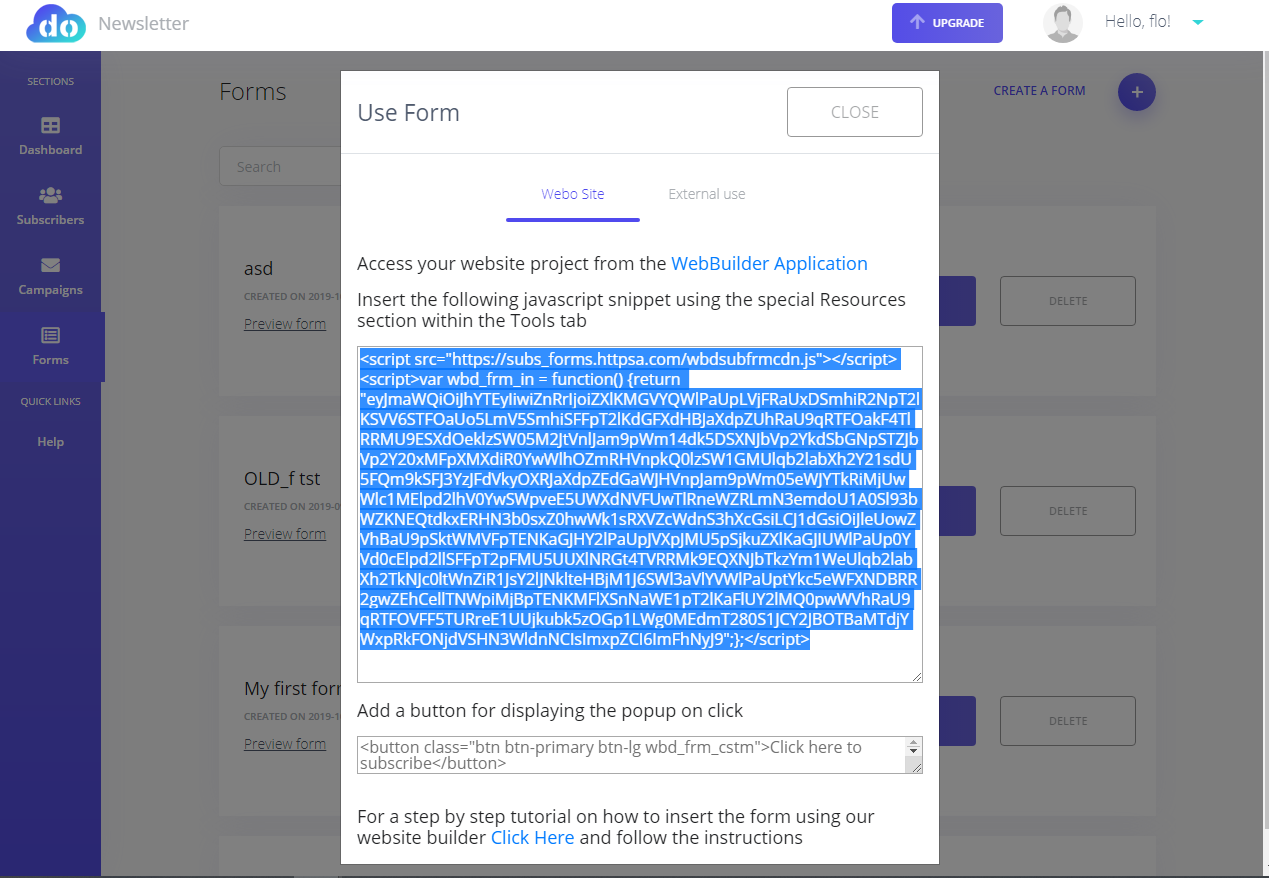1269x878 pixels.
Task: Expand the 'Hello, flo!' account dropdown arrow
Action: point(1199,22)
